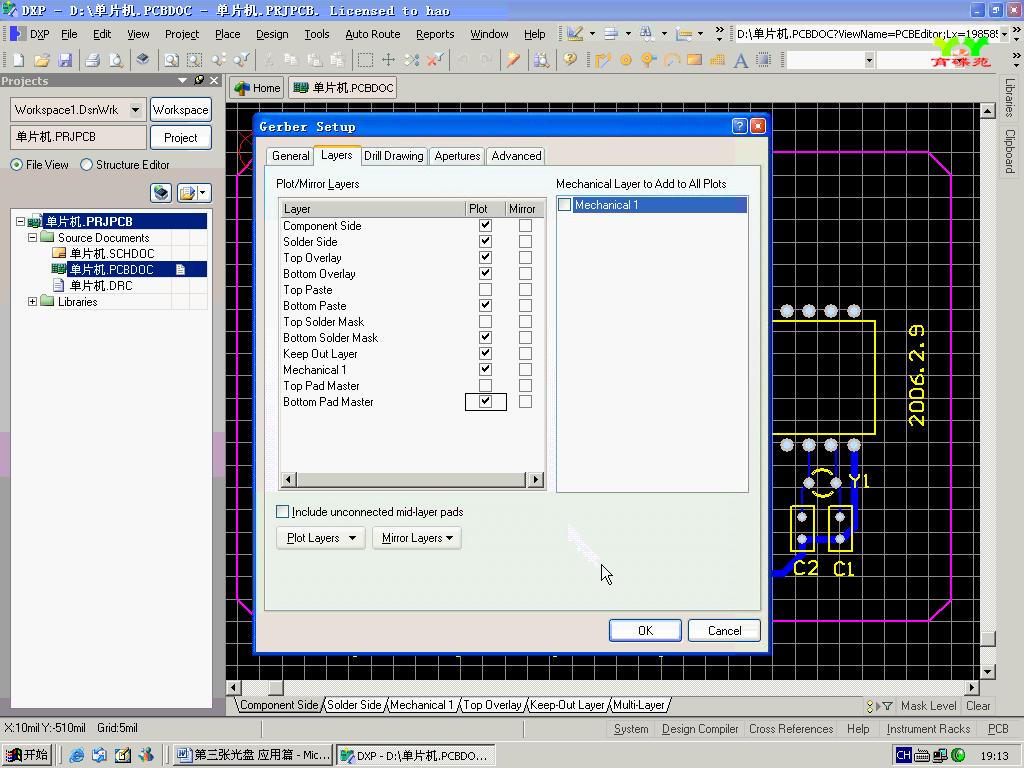Open the Mirror Layers dropdown menu
Image resolution: width=1024 pixels, height=768 pixels.
point(417,538)
